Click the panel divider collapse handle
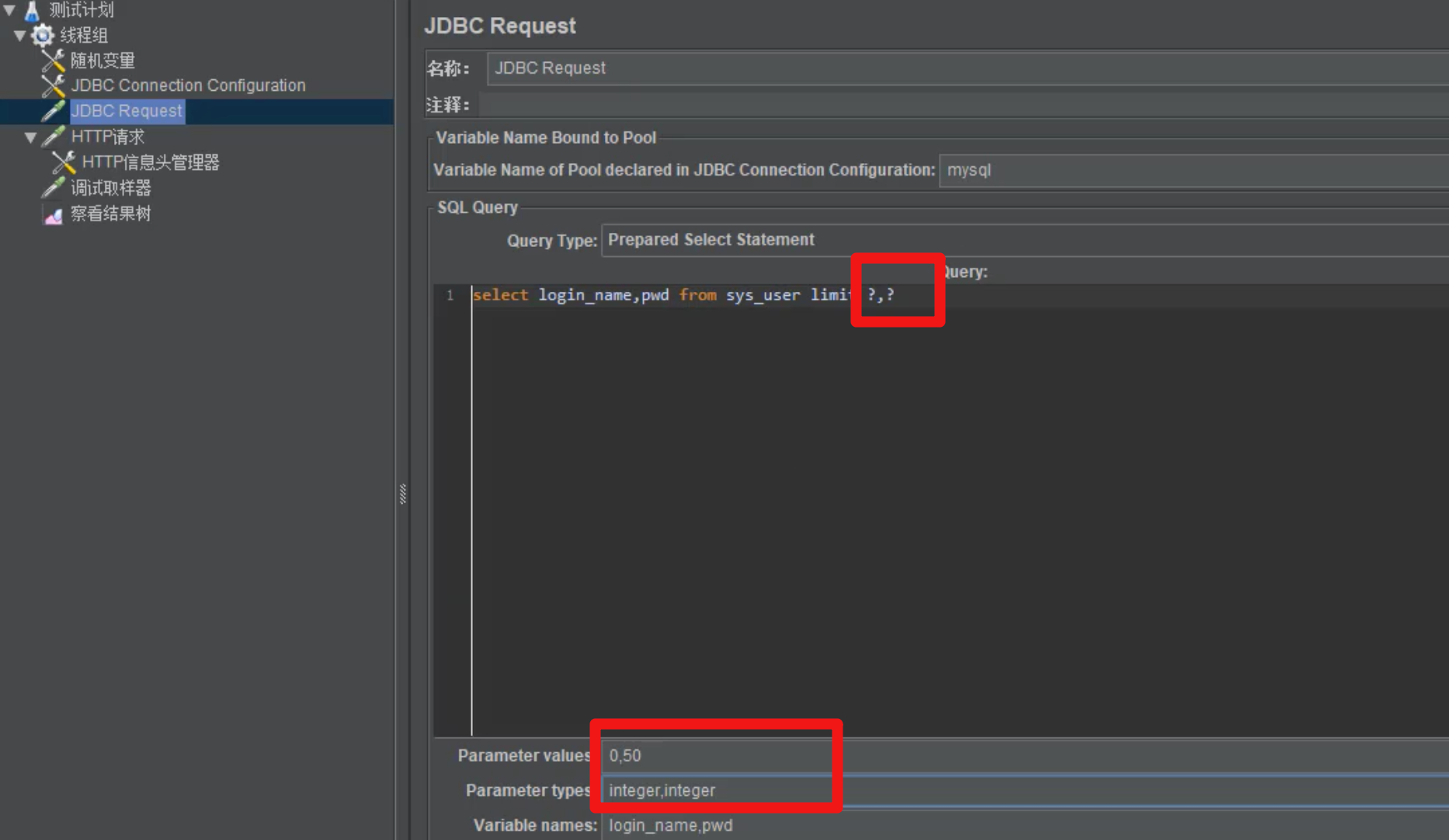 (x=403, y=494)
